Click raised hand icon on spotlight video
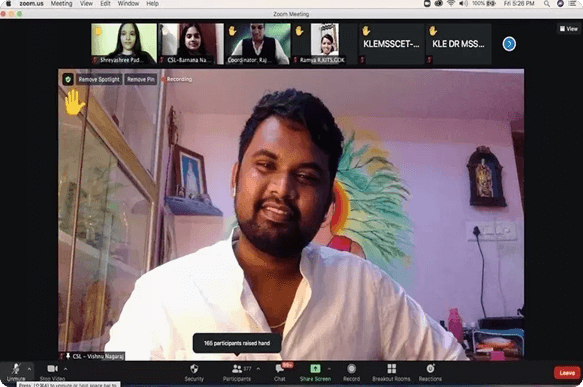583x387 pixels. click(74, 102)
